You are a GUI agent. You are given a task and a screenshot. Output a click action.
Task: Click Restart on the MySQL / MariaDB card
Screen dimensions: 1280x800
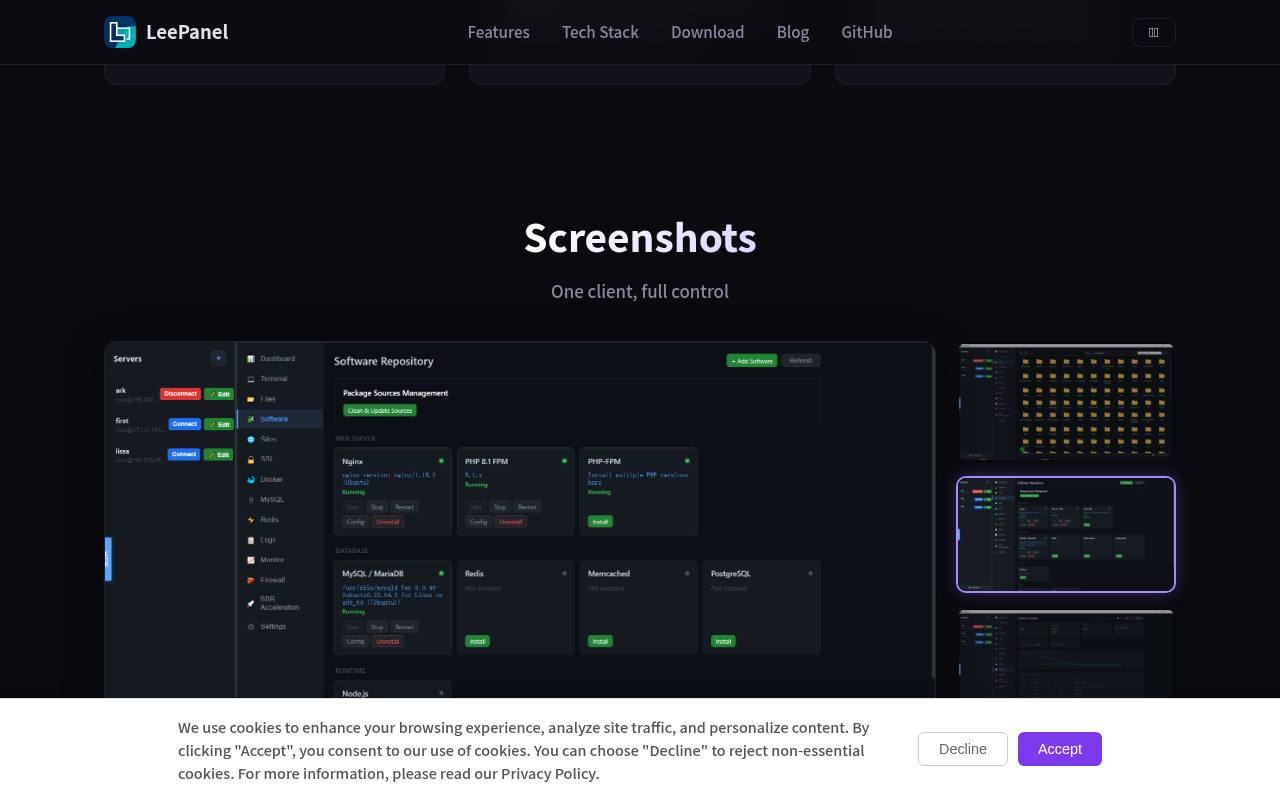(x=404, y=627)
